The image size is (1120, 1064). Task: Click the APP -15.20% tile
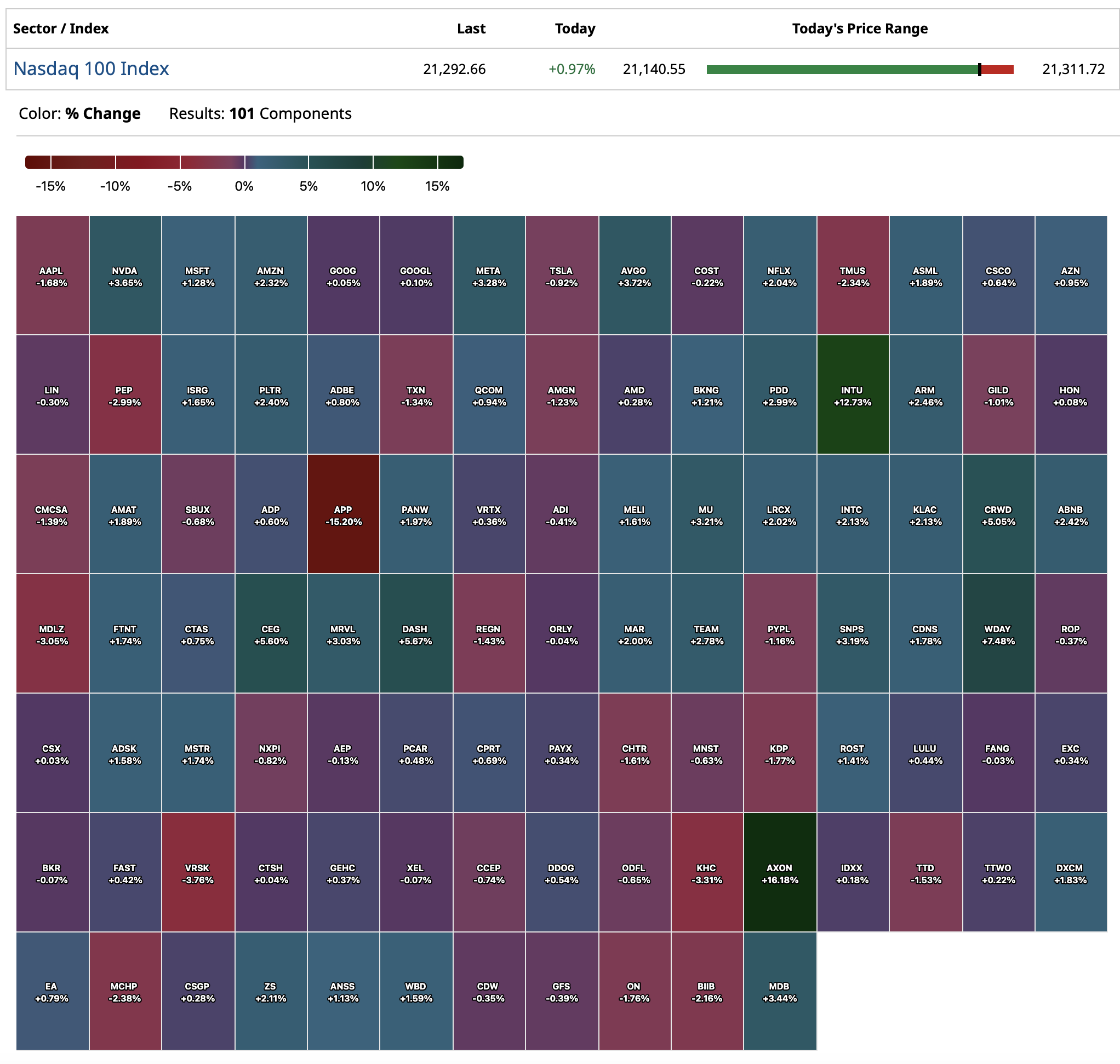[x=343, y=514]
